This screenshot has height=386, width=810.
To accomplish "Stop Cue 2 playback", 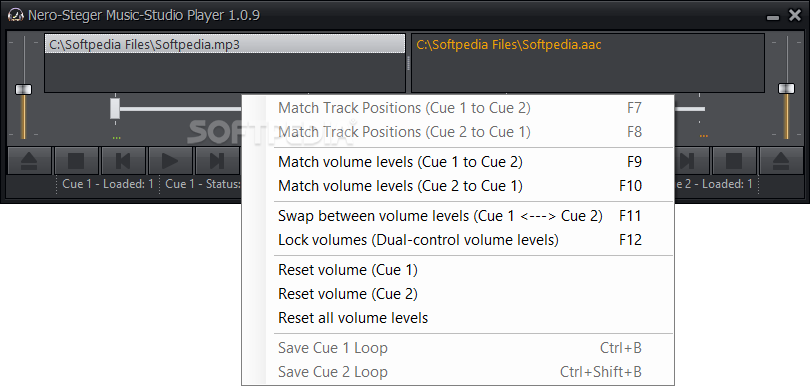I will point(734,161).
